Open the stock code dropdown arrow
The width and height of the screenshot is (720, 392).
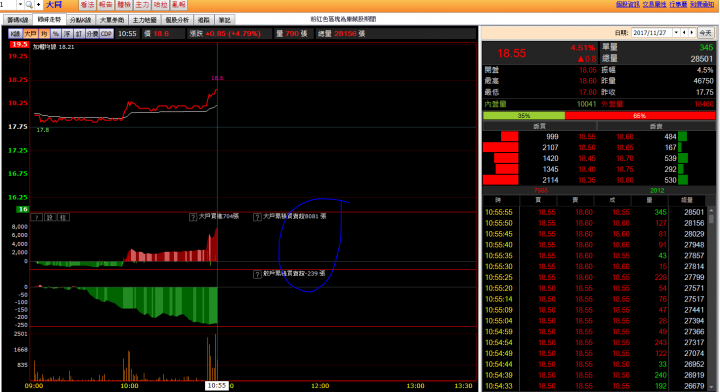pyautogui.click(x=20, y=5)
